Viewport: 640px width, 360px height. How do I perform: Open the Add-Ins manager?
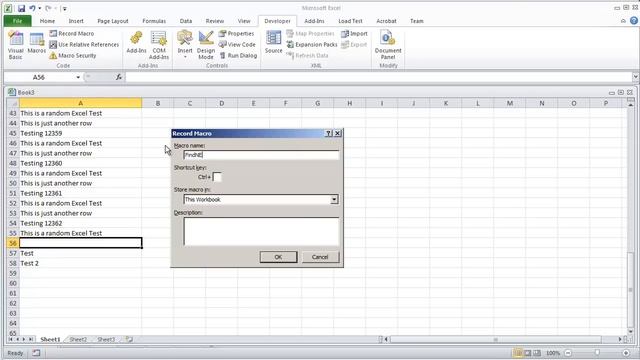(136, 42)
